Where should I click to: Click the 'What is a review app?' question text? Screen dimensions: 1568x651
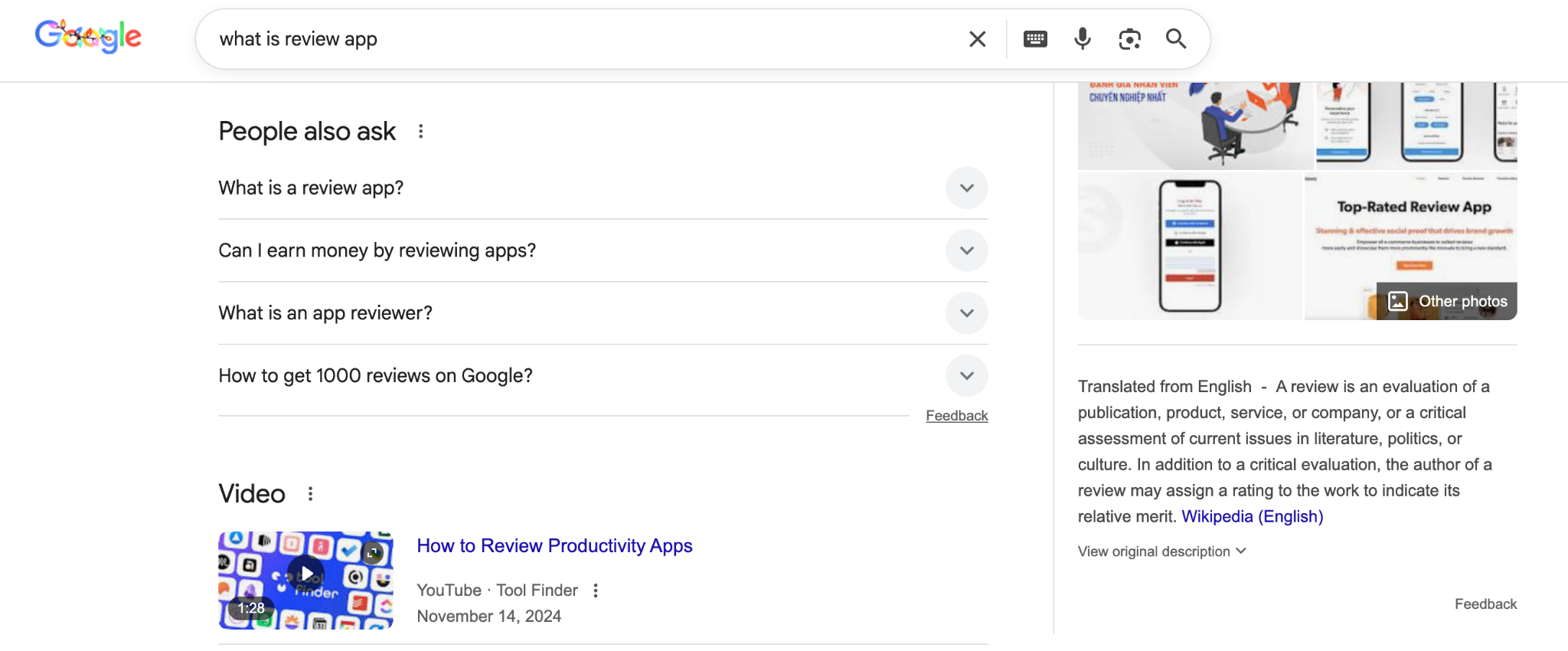point(311,188)
